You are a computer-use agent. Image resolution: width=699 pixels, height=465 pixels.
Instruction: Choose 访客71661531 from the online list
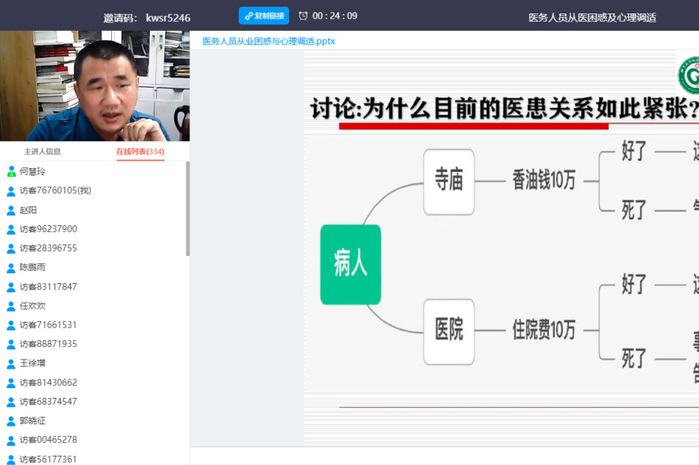tap(48, 325)
